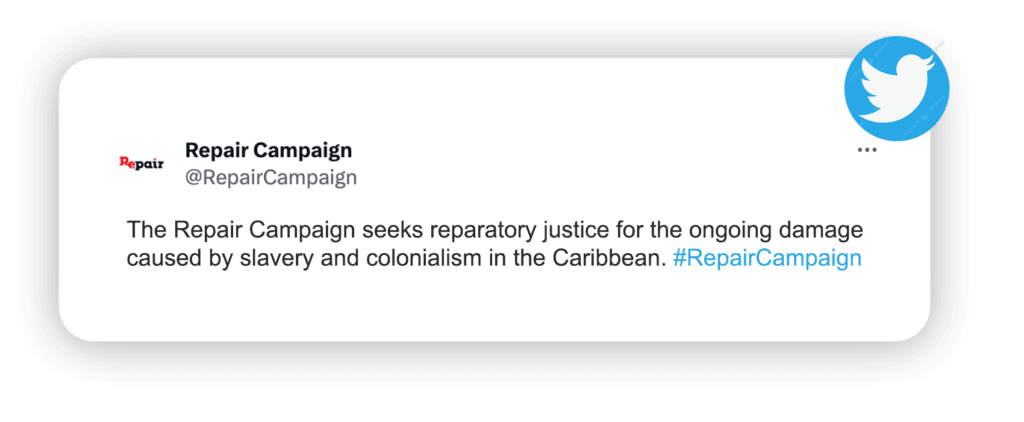Click 'The Repair Campaign' at tweet start

[x=241, y=230]
